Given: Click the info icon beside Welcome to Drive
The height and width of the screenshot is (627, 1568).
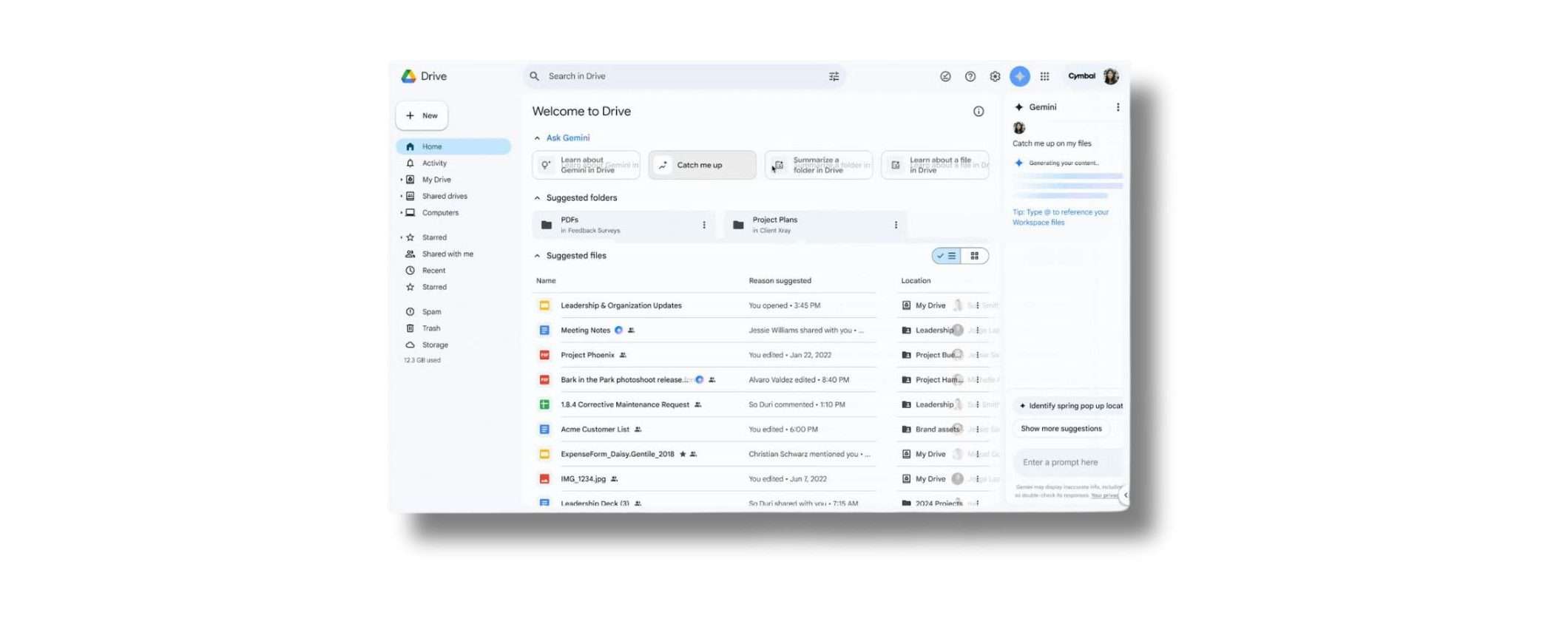Looking at the screenshot, I should (978, 112).
